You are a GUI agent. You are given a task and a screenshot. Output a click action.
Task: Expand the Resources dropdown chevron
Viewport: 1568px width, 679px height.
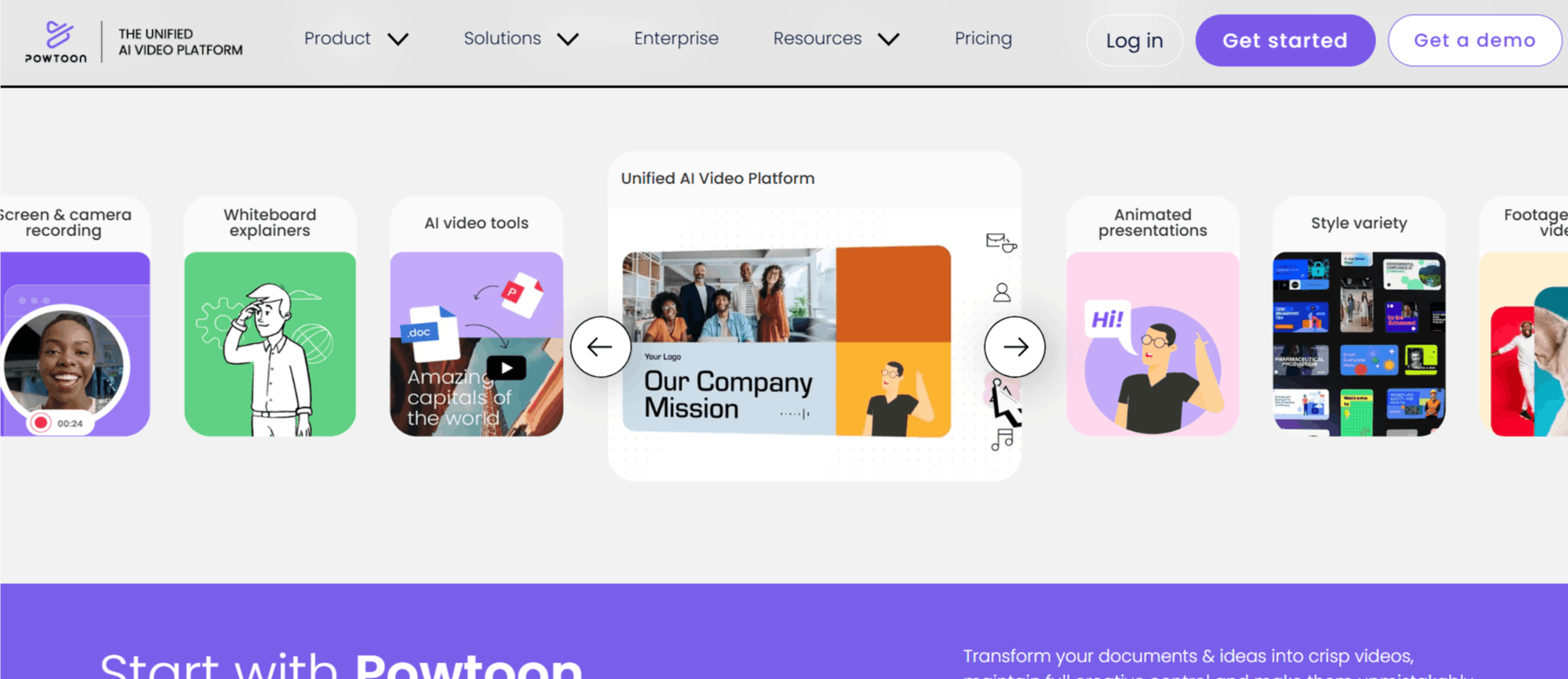coord(889,40)
